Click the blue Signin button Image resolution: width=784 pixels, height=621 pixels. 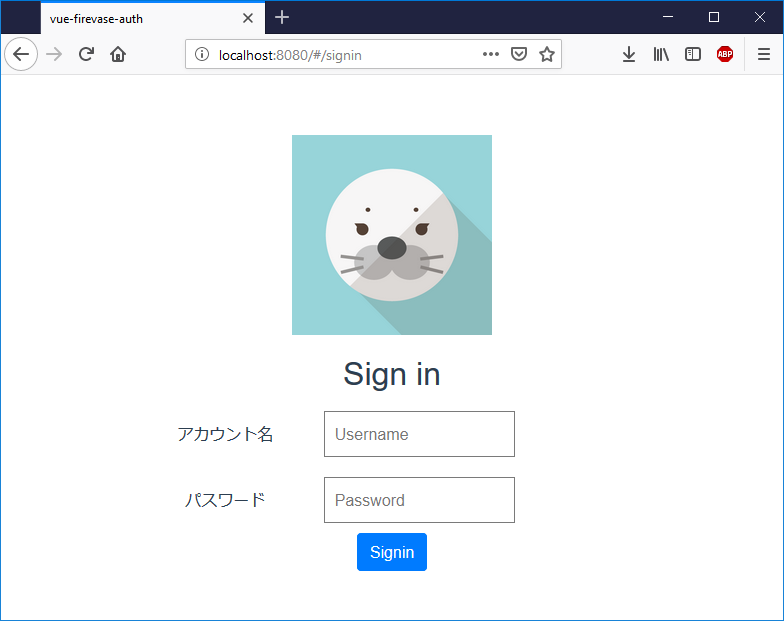click(392, 552)
